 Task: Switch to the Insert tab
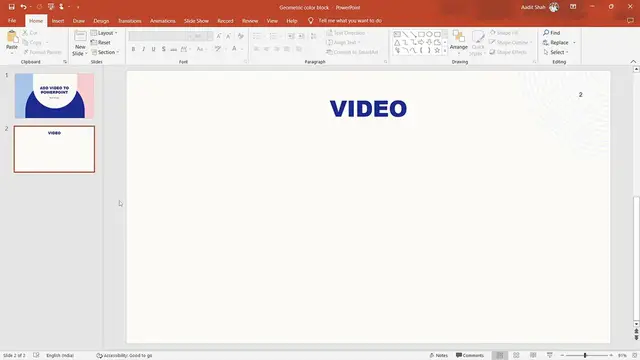pos(58,21)
